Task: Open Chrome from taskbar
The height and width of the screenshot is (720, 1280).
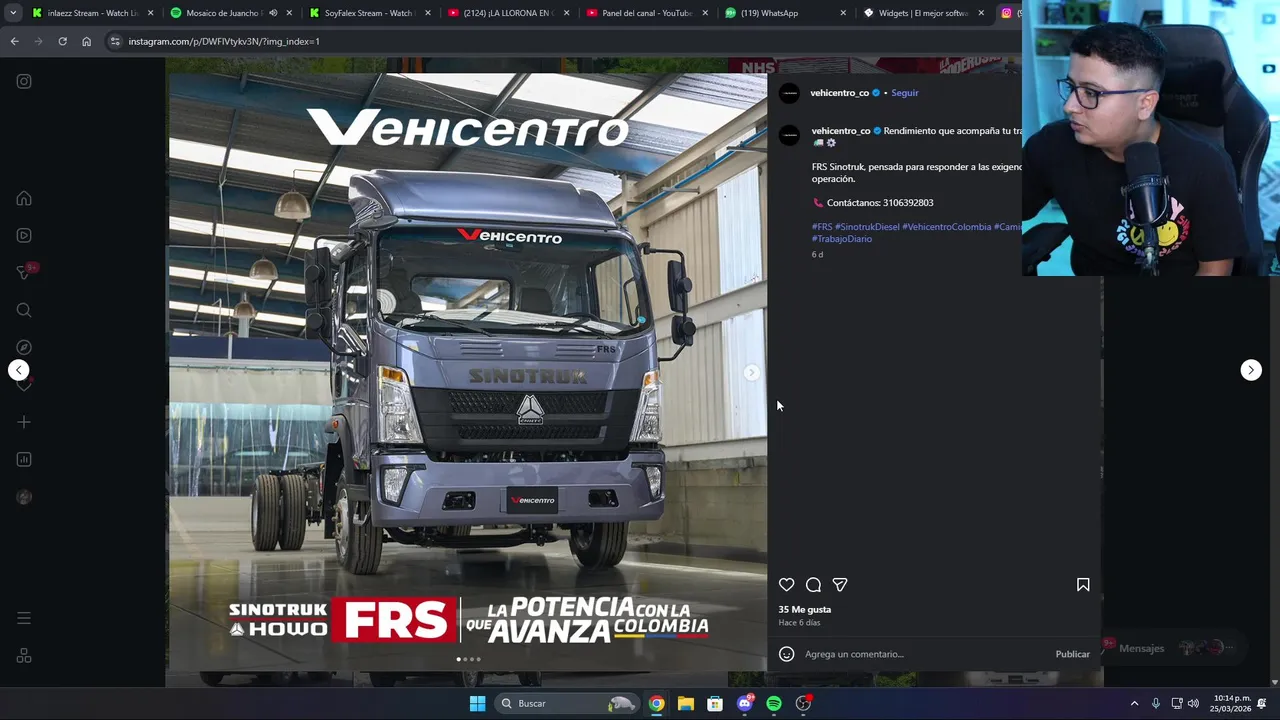Action: tap(656, 703)
